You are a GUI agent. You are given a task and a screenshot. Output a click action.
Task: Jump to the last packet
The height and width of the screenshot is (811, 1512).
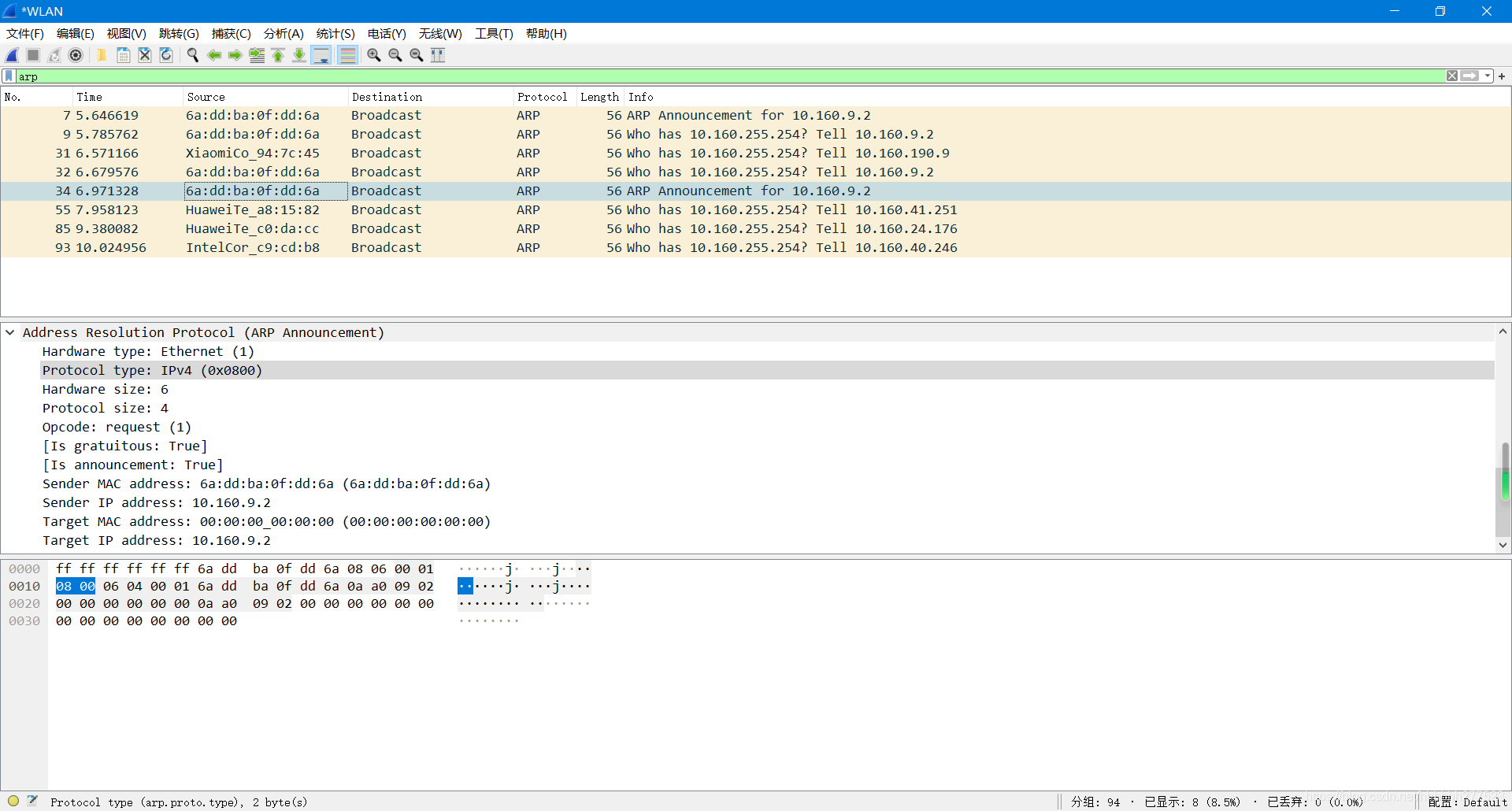coord(299,55)
